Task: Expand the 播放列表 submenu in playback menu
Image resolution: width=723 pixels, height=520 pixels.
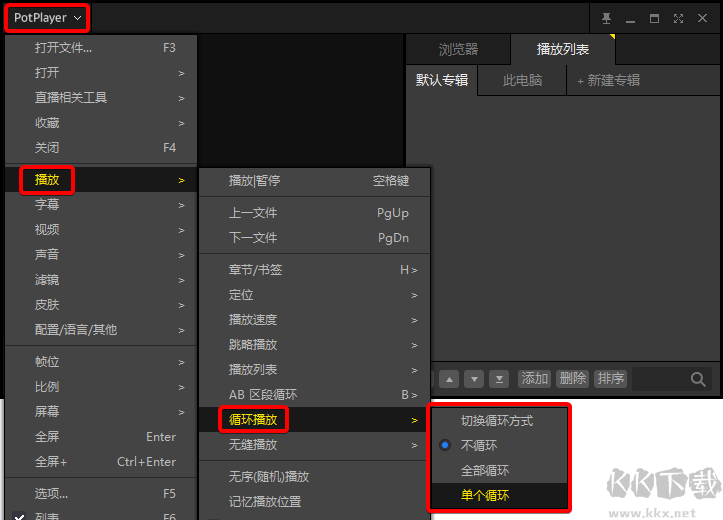Action: 315,370
